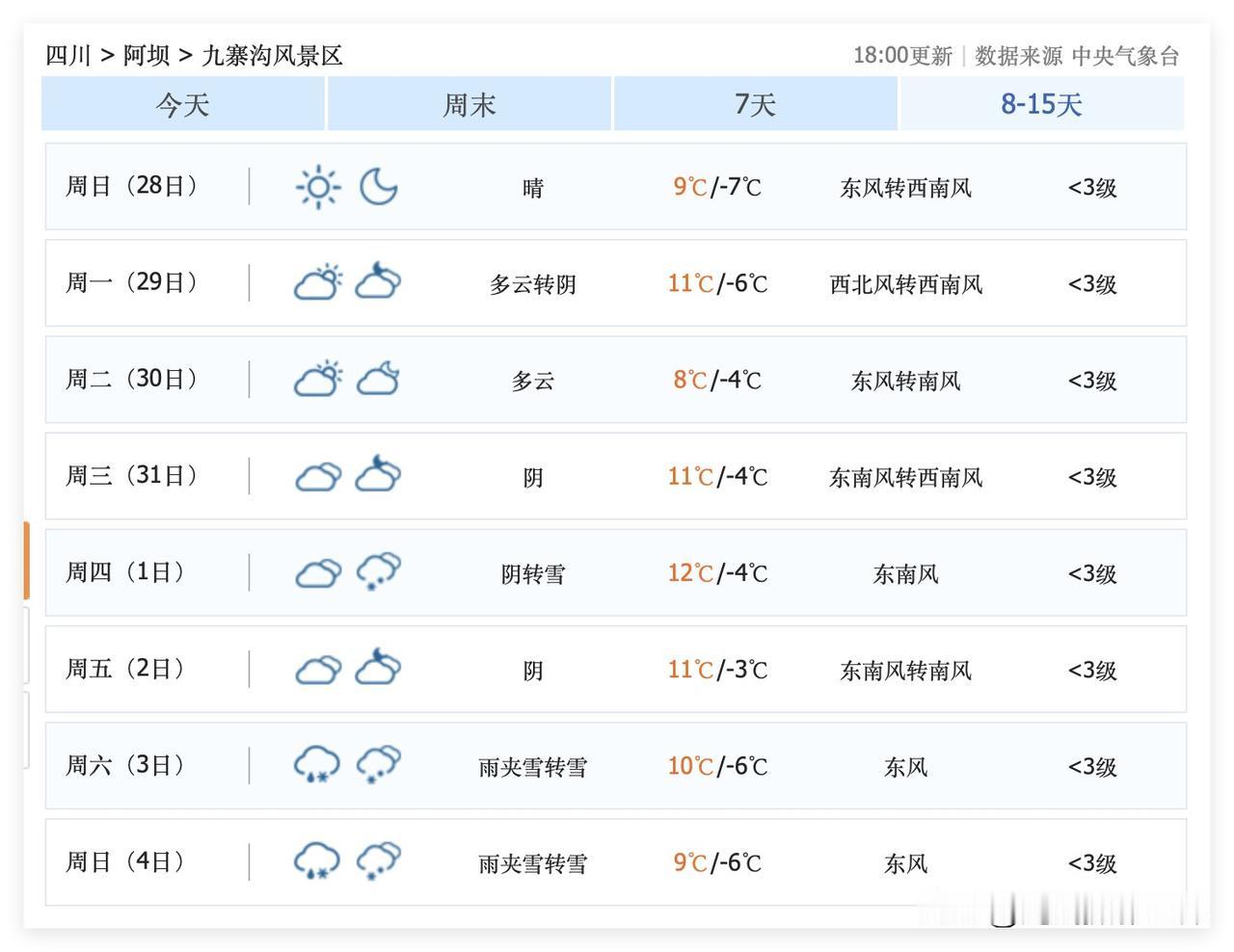
Task: Select the cloudy icon for Saturday 3rd snow forecast
Action: tap(378, 765)
